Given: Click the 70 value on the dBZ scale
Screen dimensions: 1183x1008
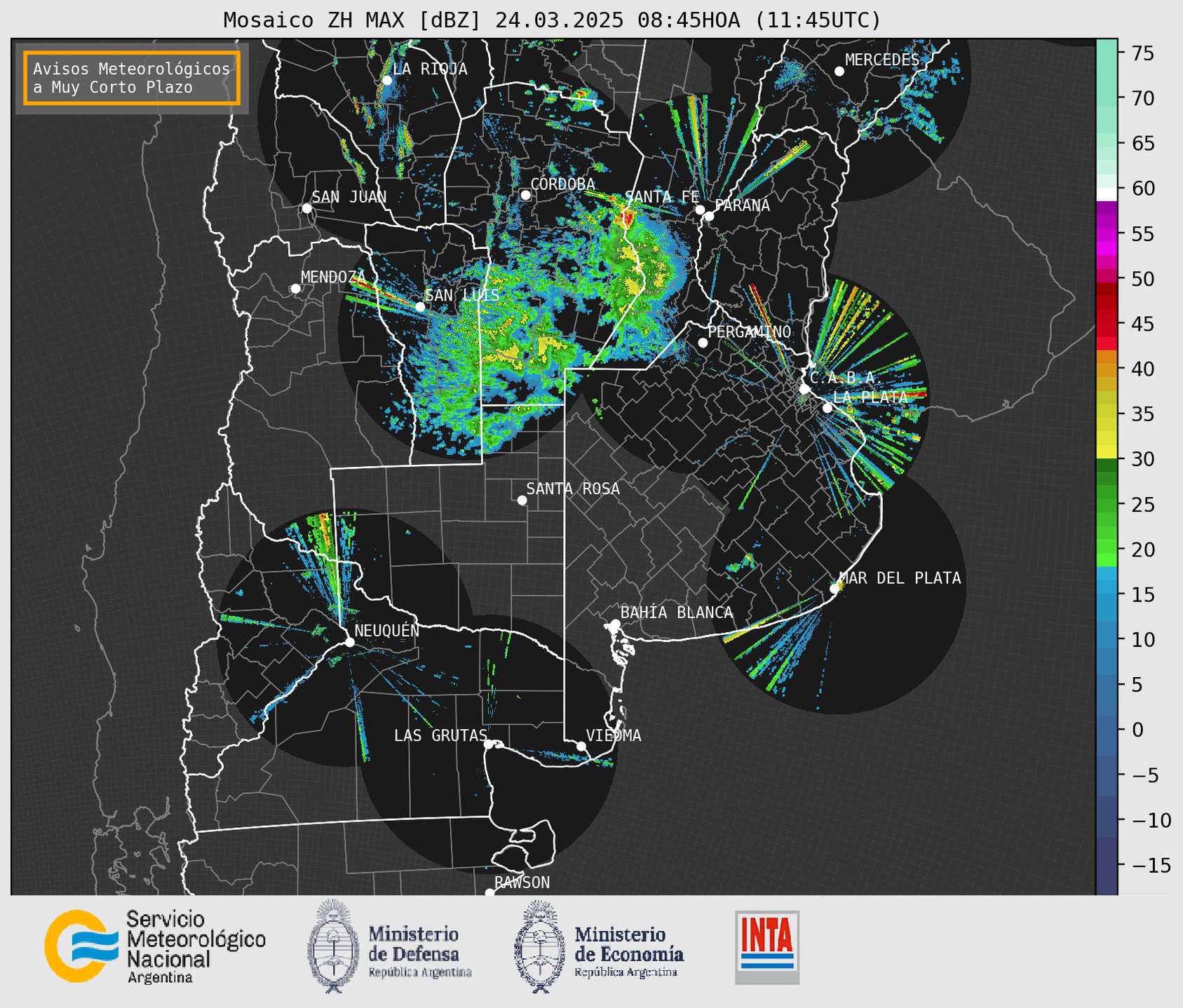Looking at the screenshot, I should click(x=1143, y=99).
